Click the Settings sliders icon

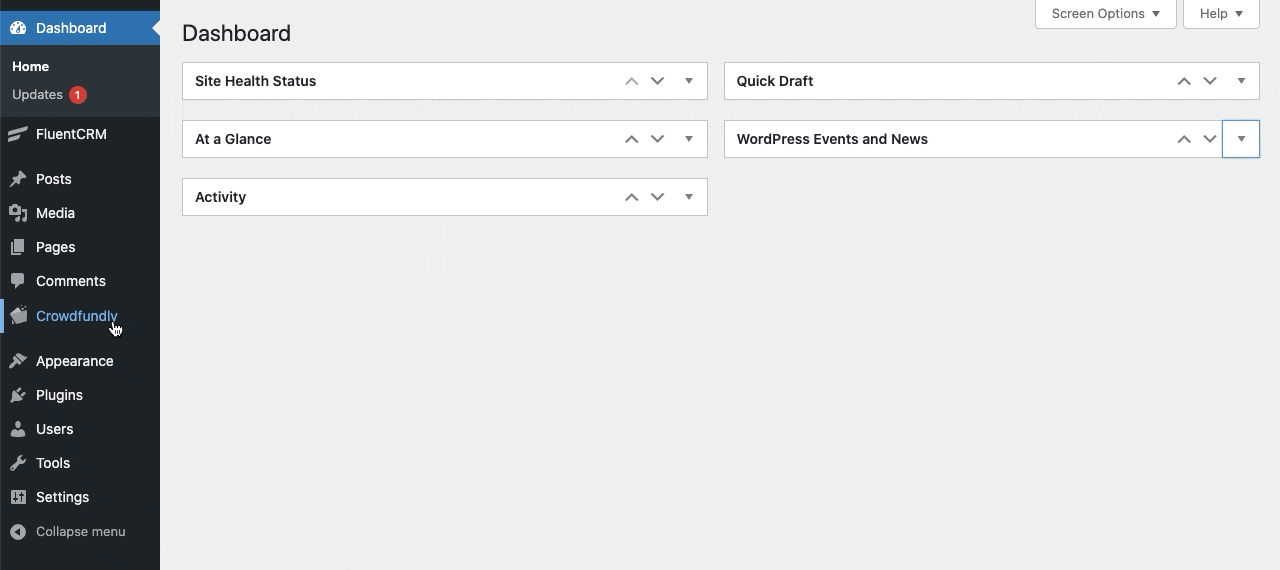click(18, 497)
